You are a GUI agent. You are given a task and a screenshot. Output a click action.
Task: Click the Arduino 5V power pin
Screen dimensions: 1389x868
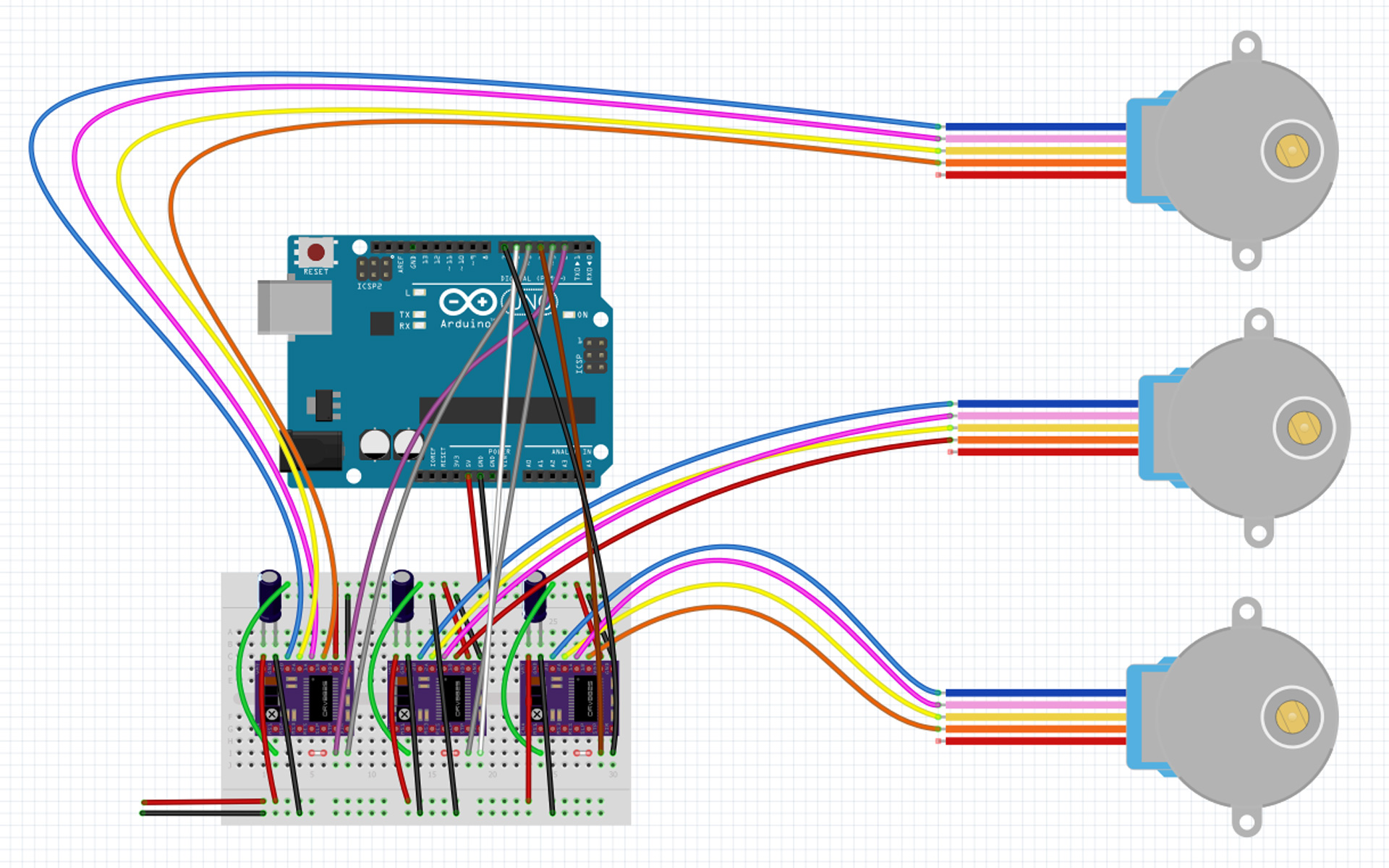pyautogui.click(x=469, y=475)
